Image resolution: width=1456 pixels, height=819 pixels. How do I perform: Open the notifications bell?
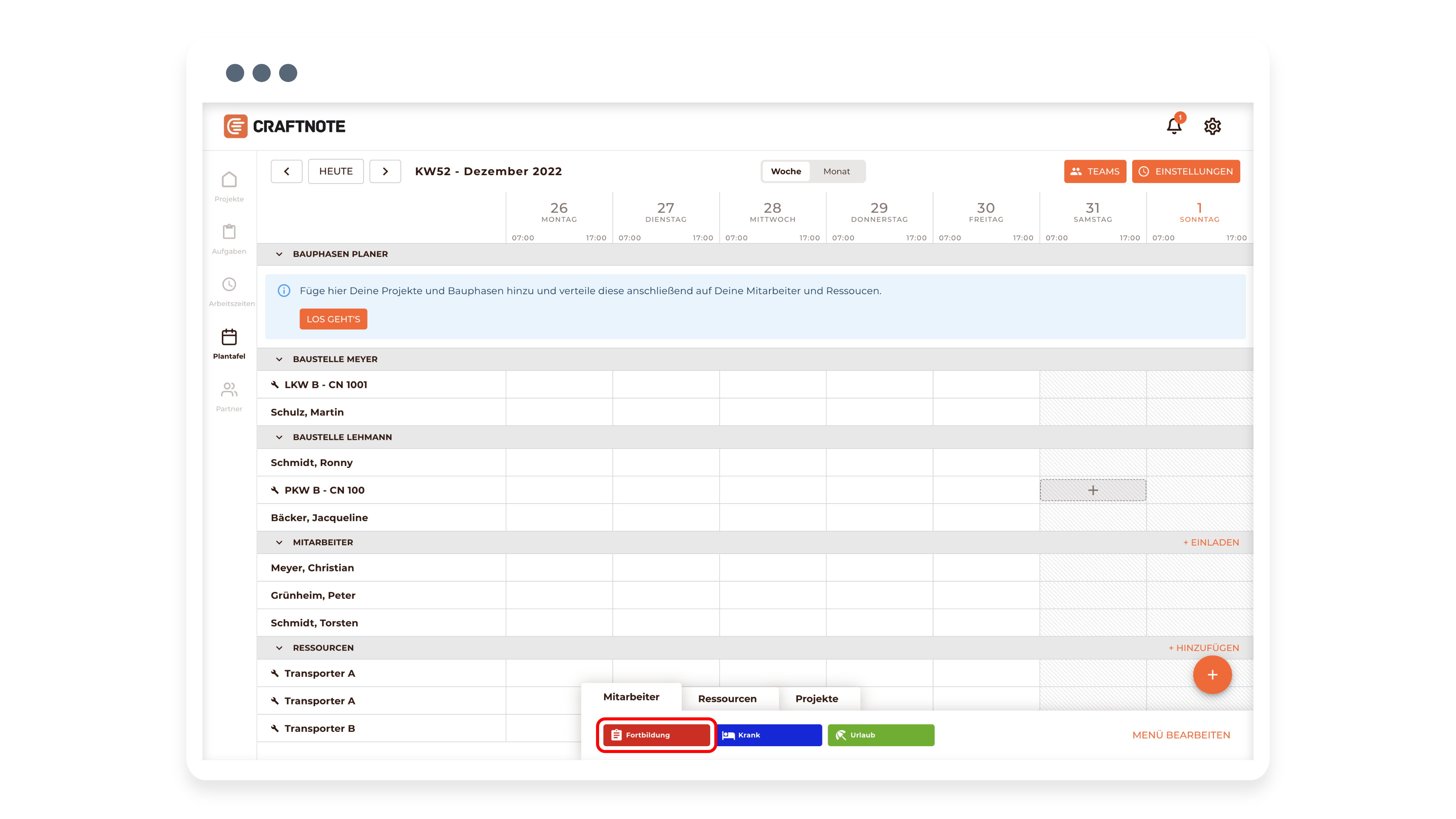pyautogui.click(x=1174, y=126)
